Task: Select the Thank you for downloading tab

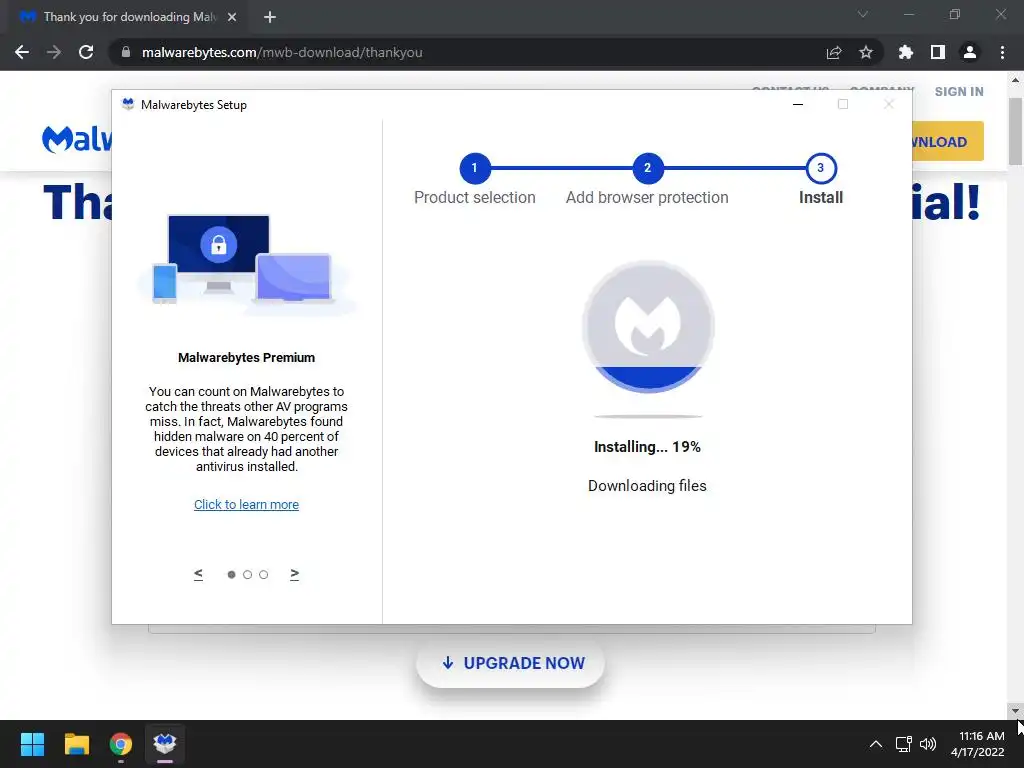Action: [x=129, y=17]
